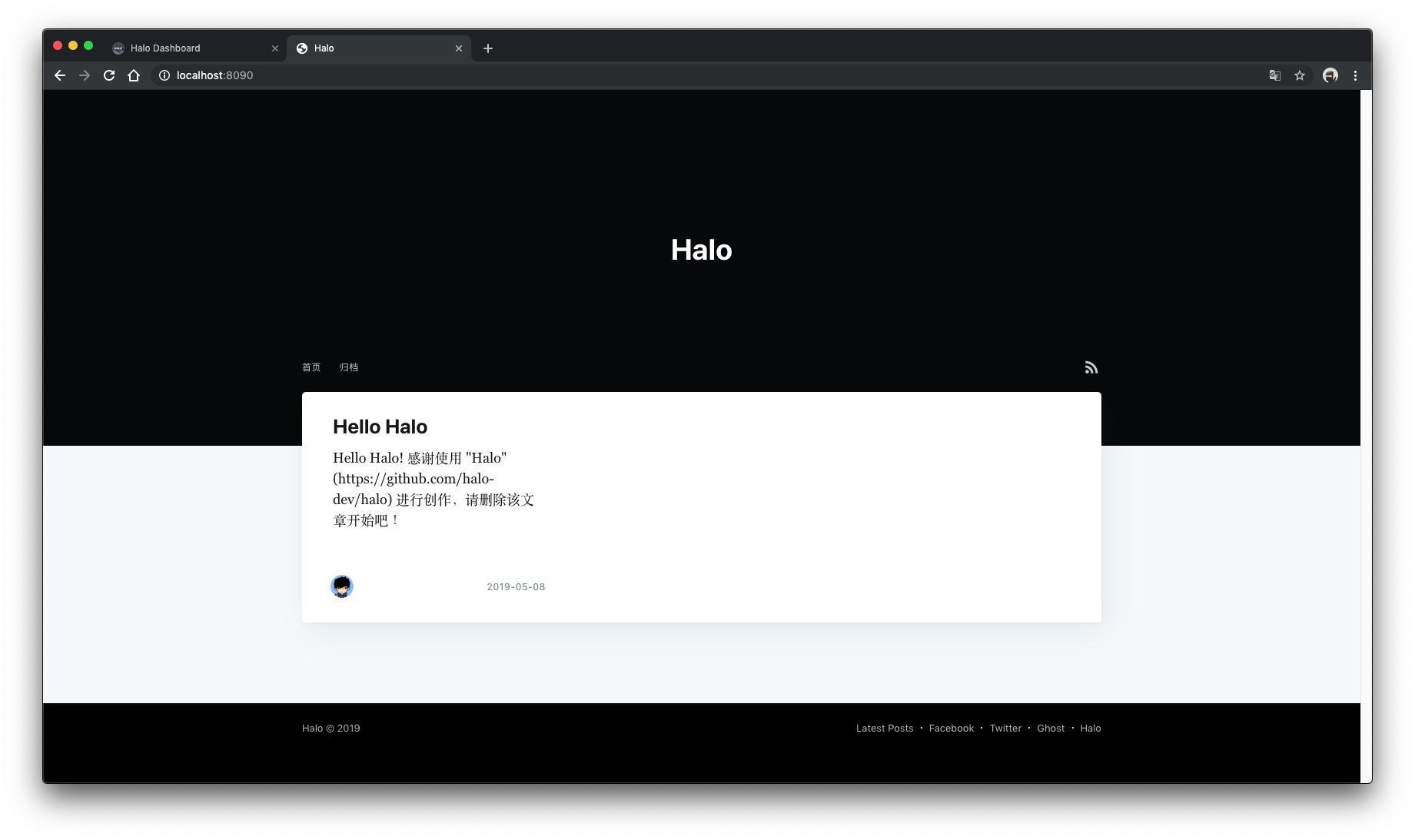This screenshot has width=1415, height=840.
Task: Bookmark this page with the star
Action: pos(1300,75)
